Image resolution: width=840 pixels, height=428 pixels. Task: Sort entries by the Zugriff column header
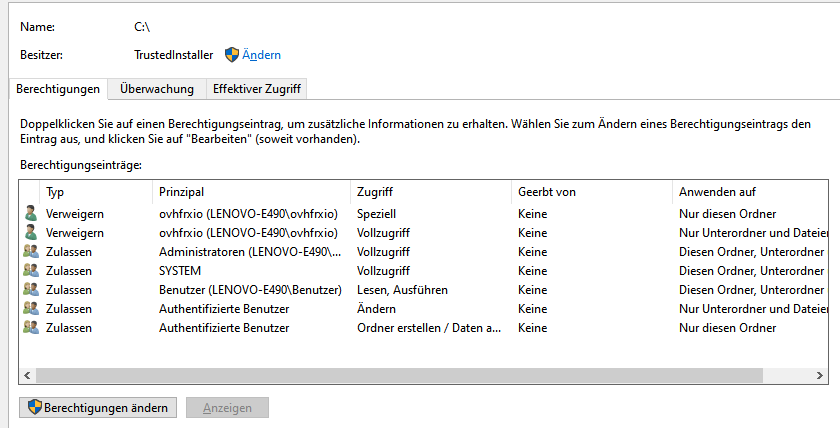[x=376, y=191]
